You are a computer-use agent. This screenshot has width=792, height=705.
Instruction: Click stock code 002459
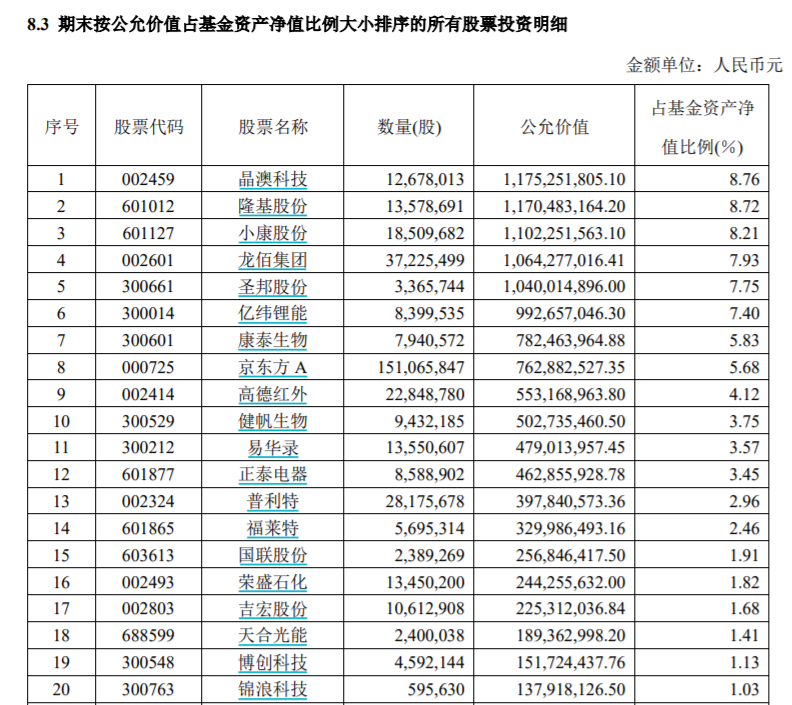[148, 179]
